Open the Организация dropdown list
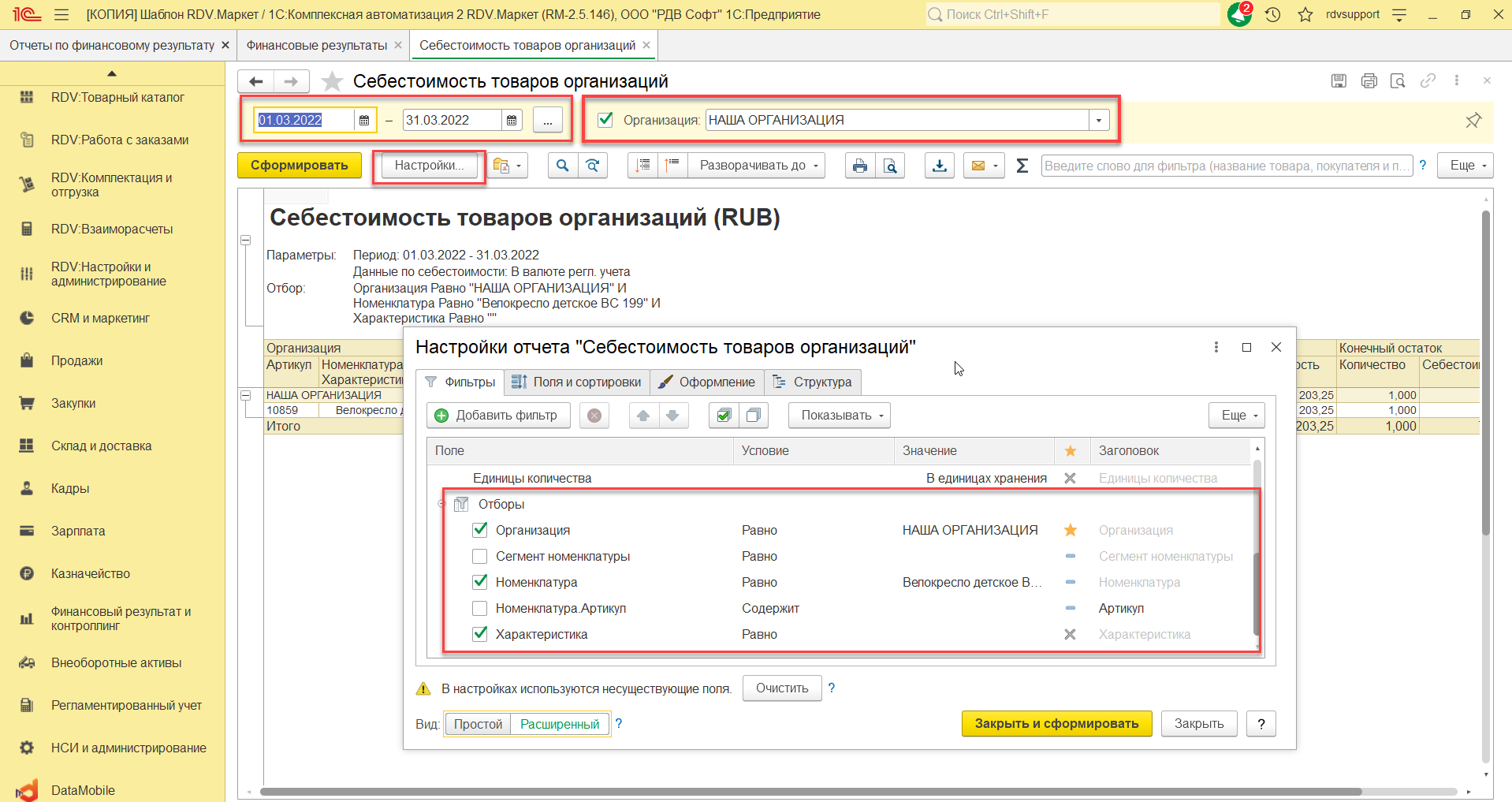Screen dimensions: 1512x802 [x=1099, y=121]
